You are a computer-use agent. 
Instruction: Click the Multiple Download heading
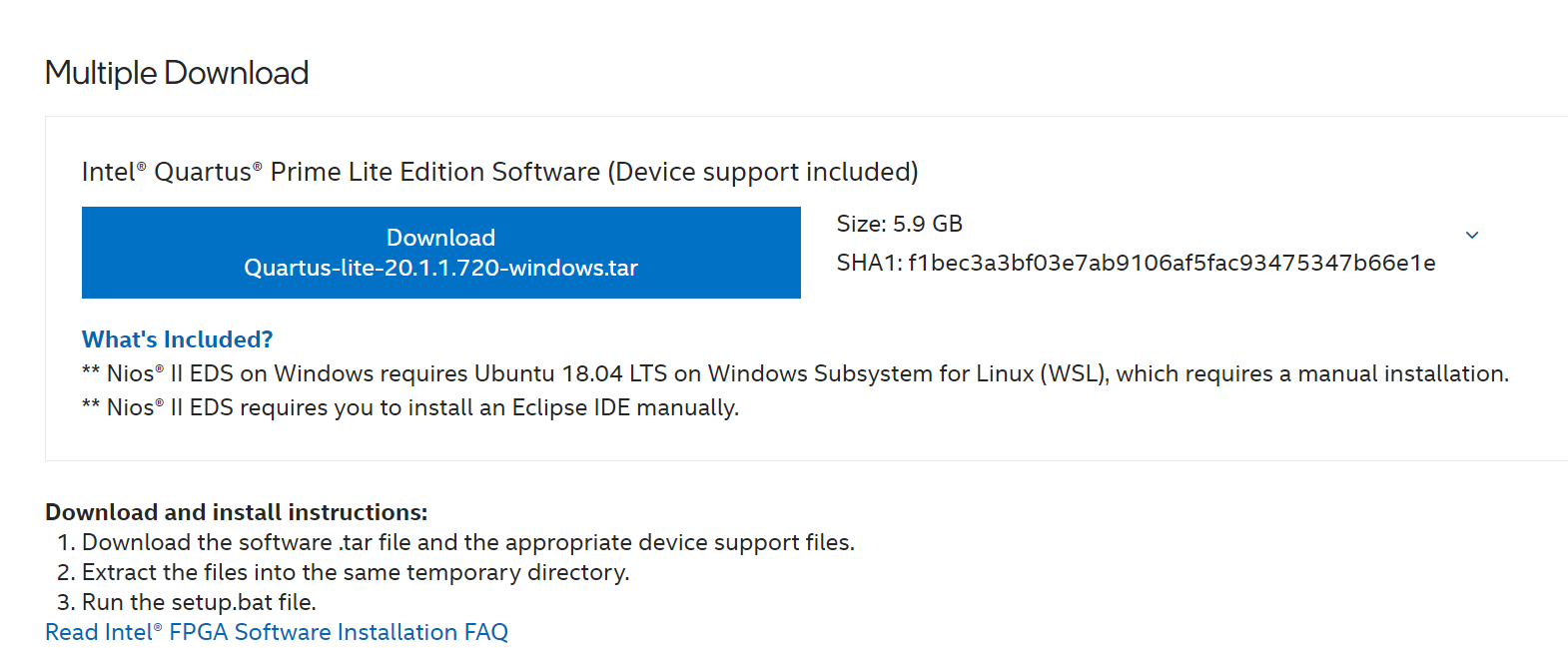tap(177, 73)
